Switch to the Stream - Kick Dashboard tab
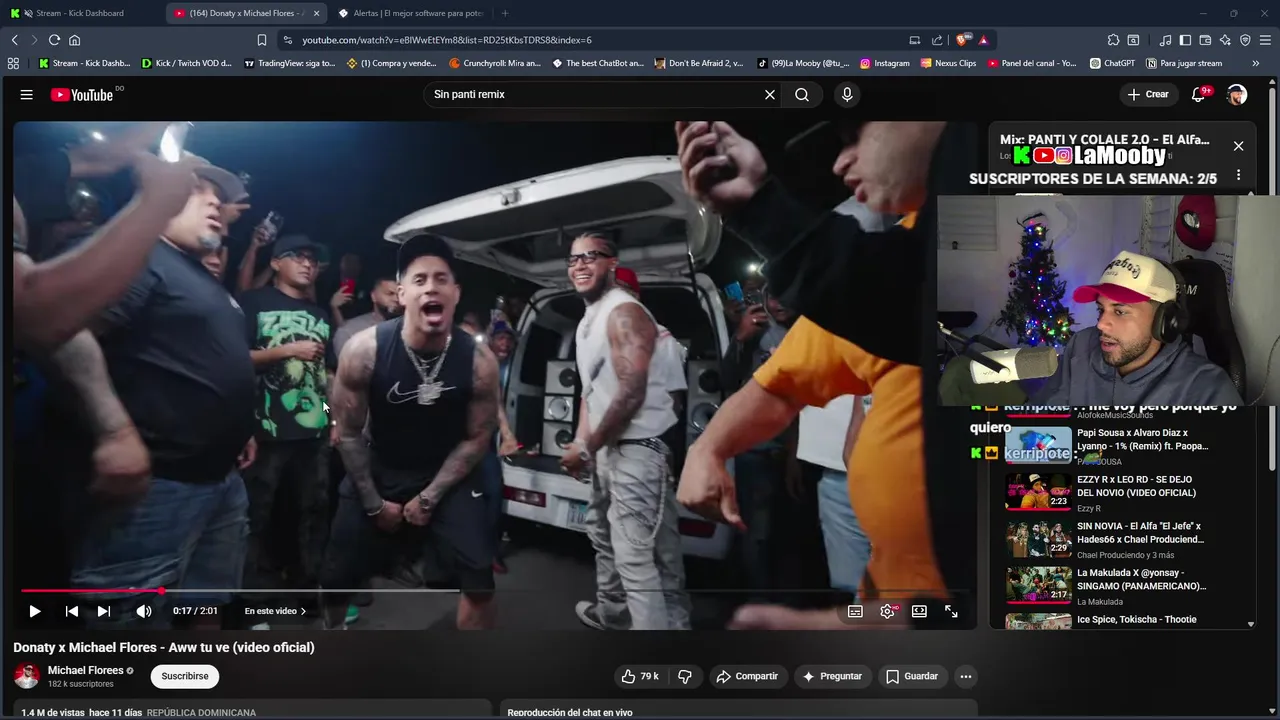1280x720 pixels. click(x=80, y=13)
